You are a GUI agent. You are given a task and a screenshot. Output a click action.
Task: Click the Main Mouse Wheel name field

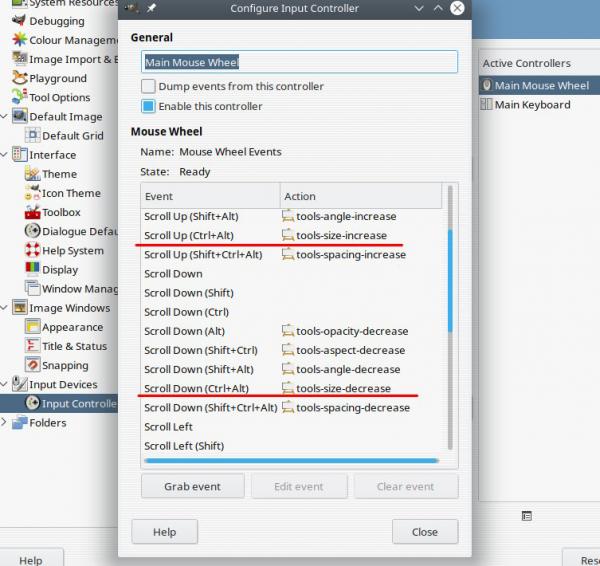pos(299,62)
